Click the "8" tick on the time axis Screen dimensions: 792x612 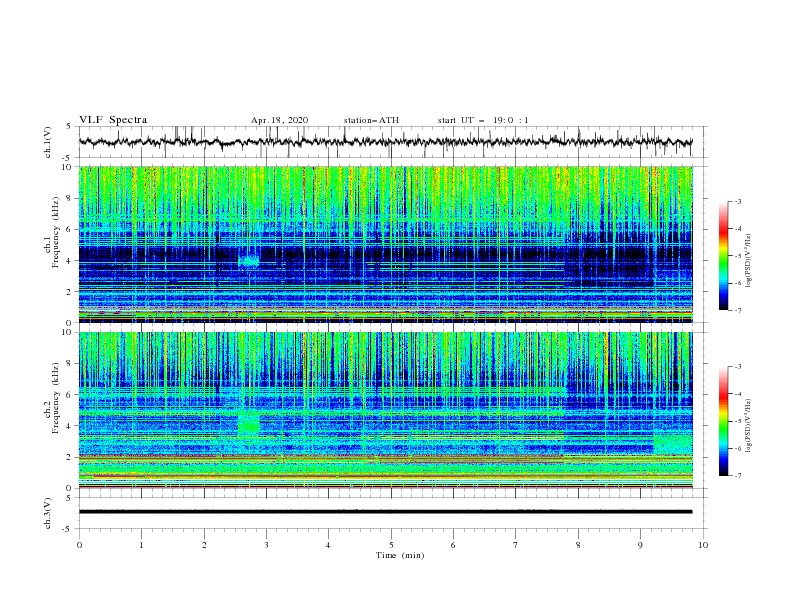pos(578,545)
